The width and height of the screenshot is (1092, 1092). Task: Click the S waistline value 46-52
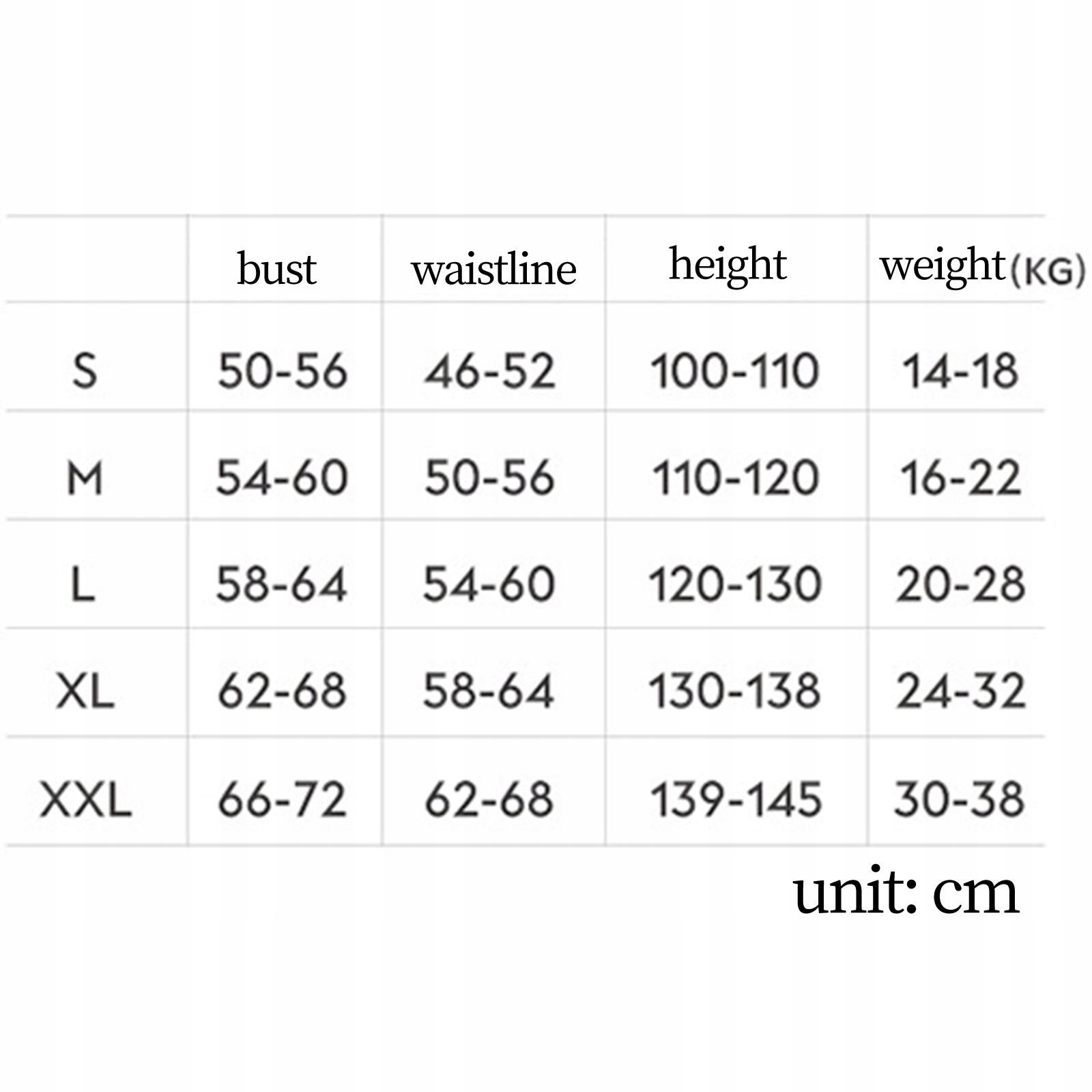point(489,371)
